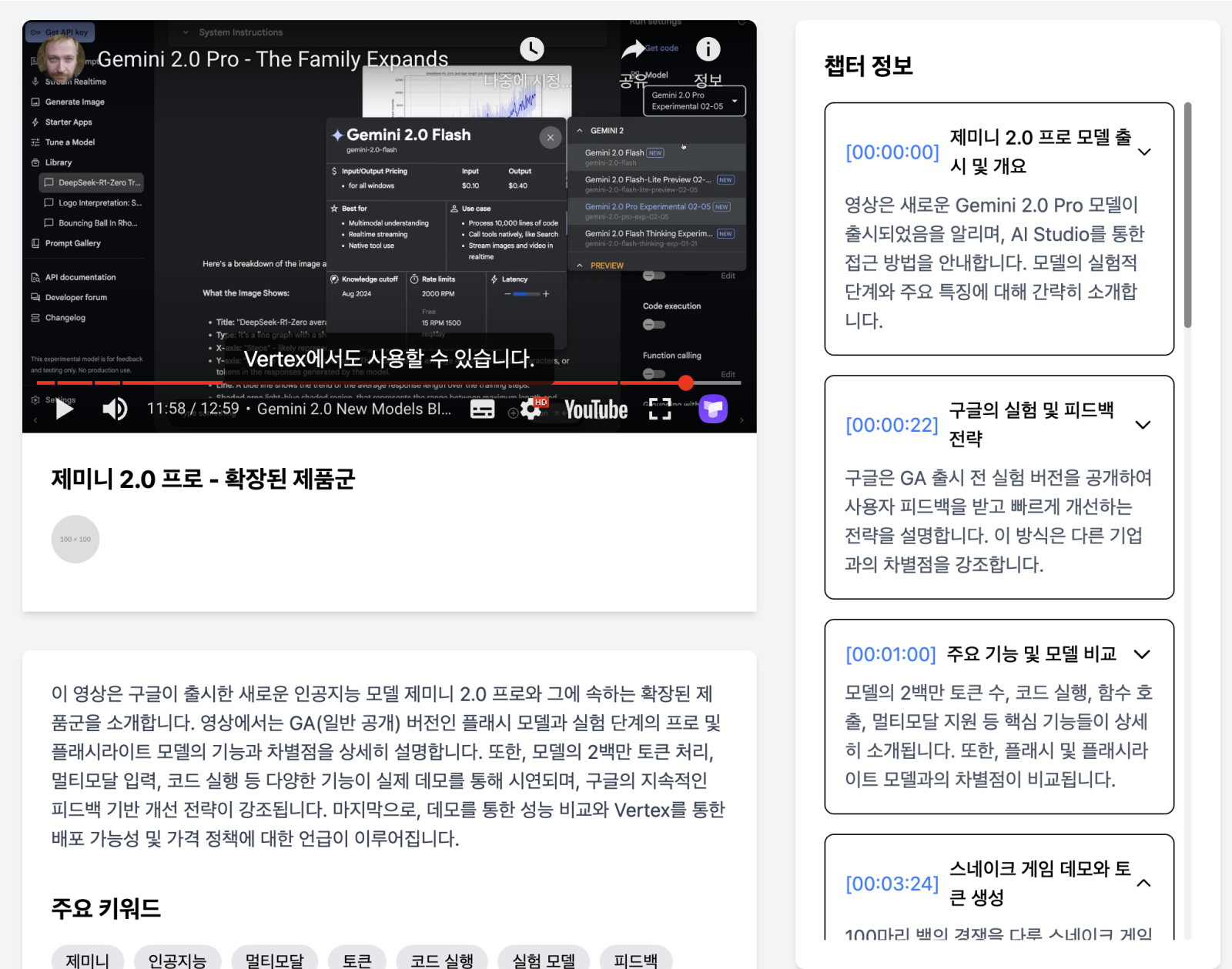Click the purple extension icon in player
This screenshot has width=1232, height=969.
[713, 409]
